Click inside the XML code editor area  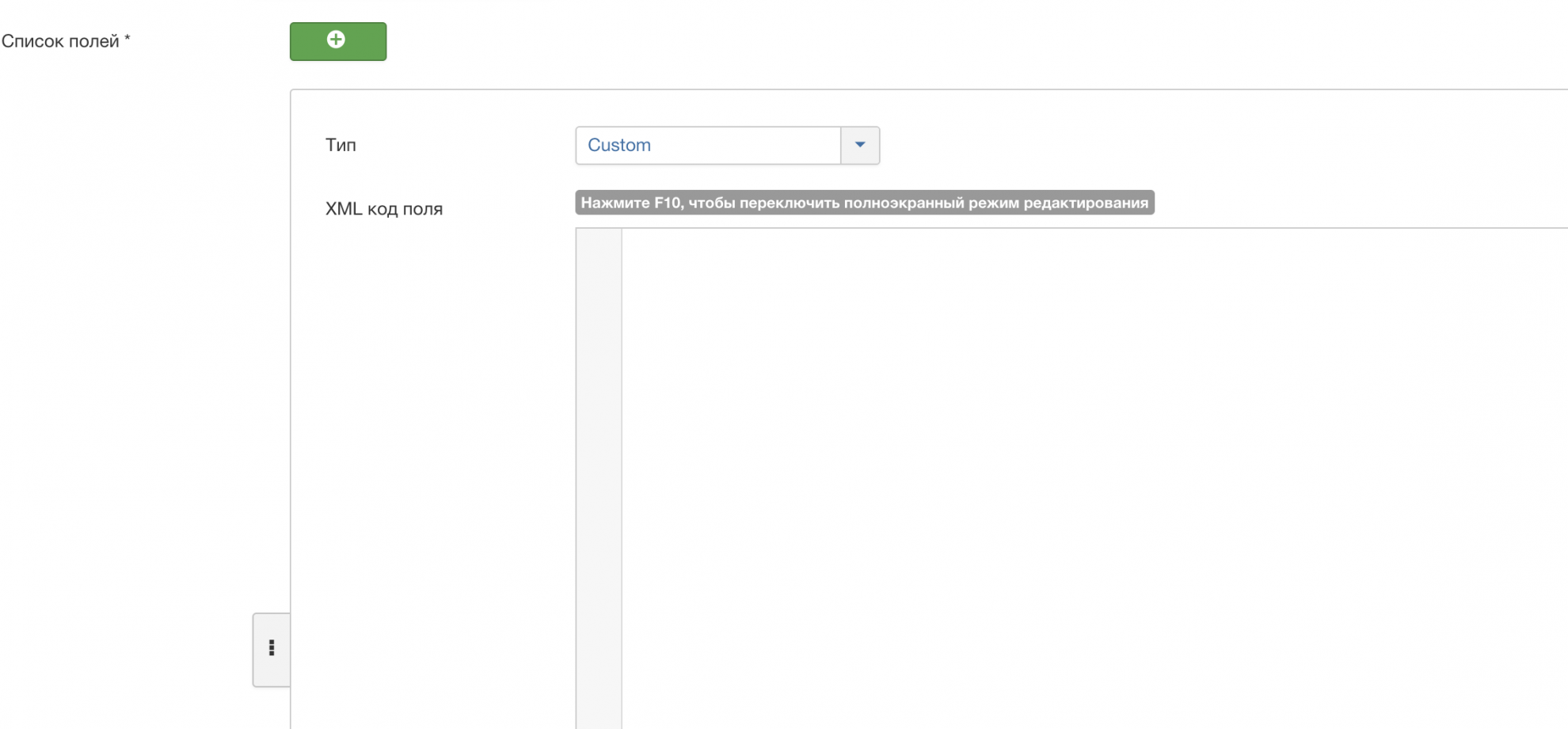pos(1029,435)
